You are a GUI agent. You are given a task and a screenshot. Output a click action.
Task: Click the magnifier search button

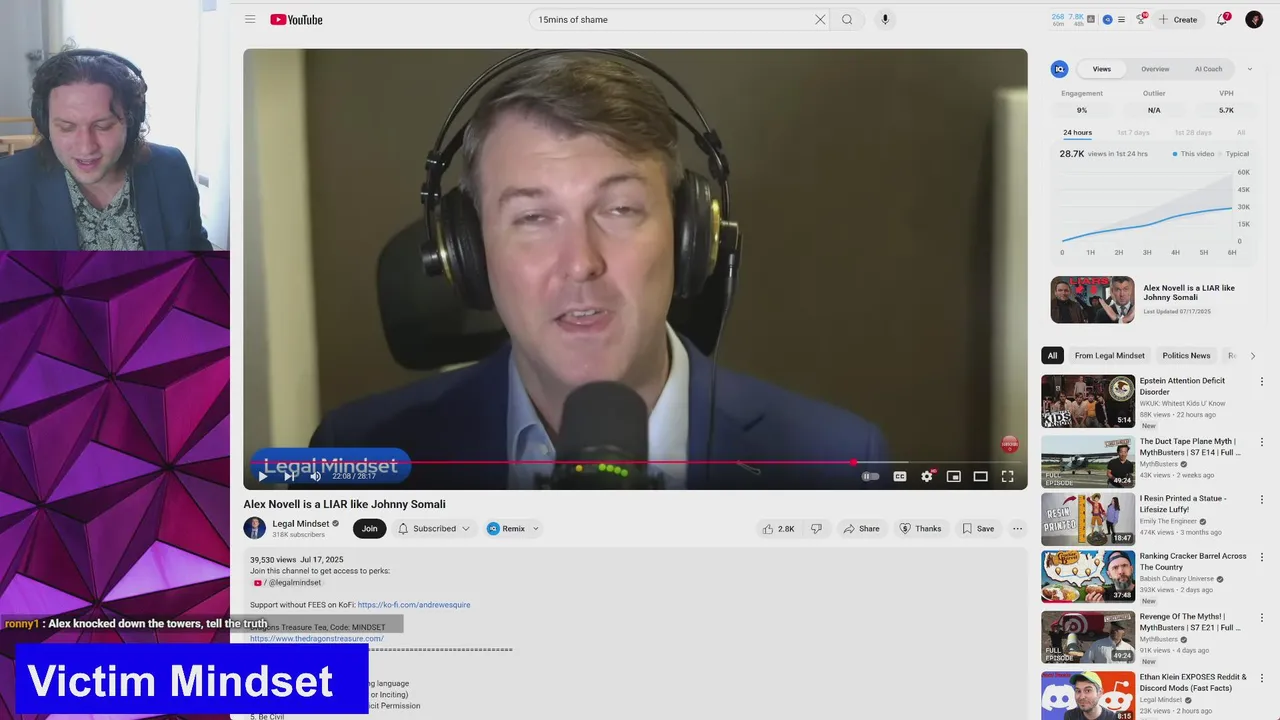pyautogui.click(x=847, y=19)
